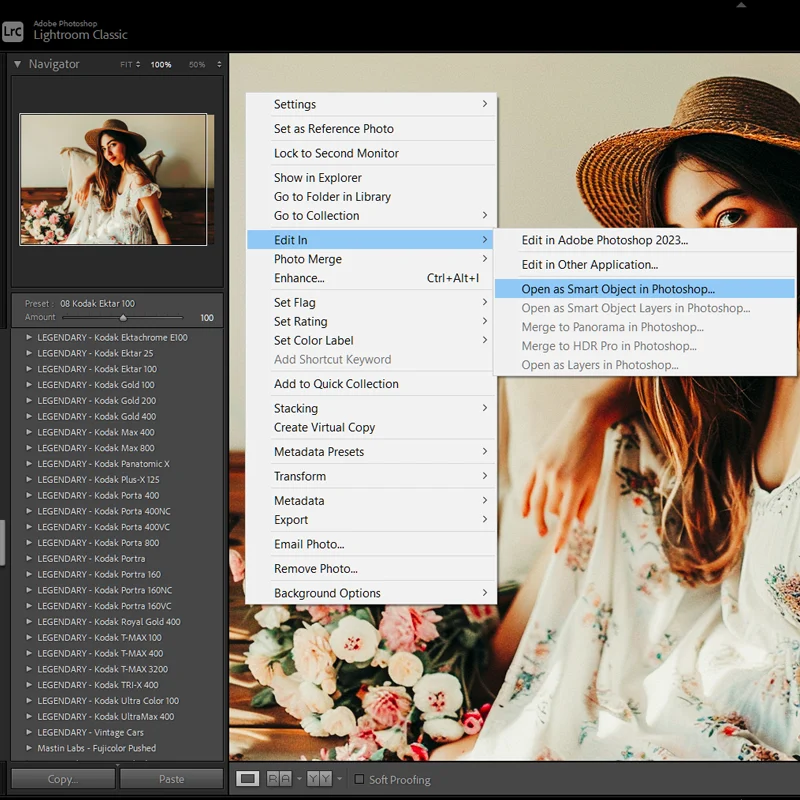Select LEGENDARY - Kodak Porta 800 row
800x800 pixels.
[x=117, y=543]
